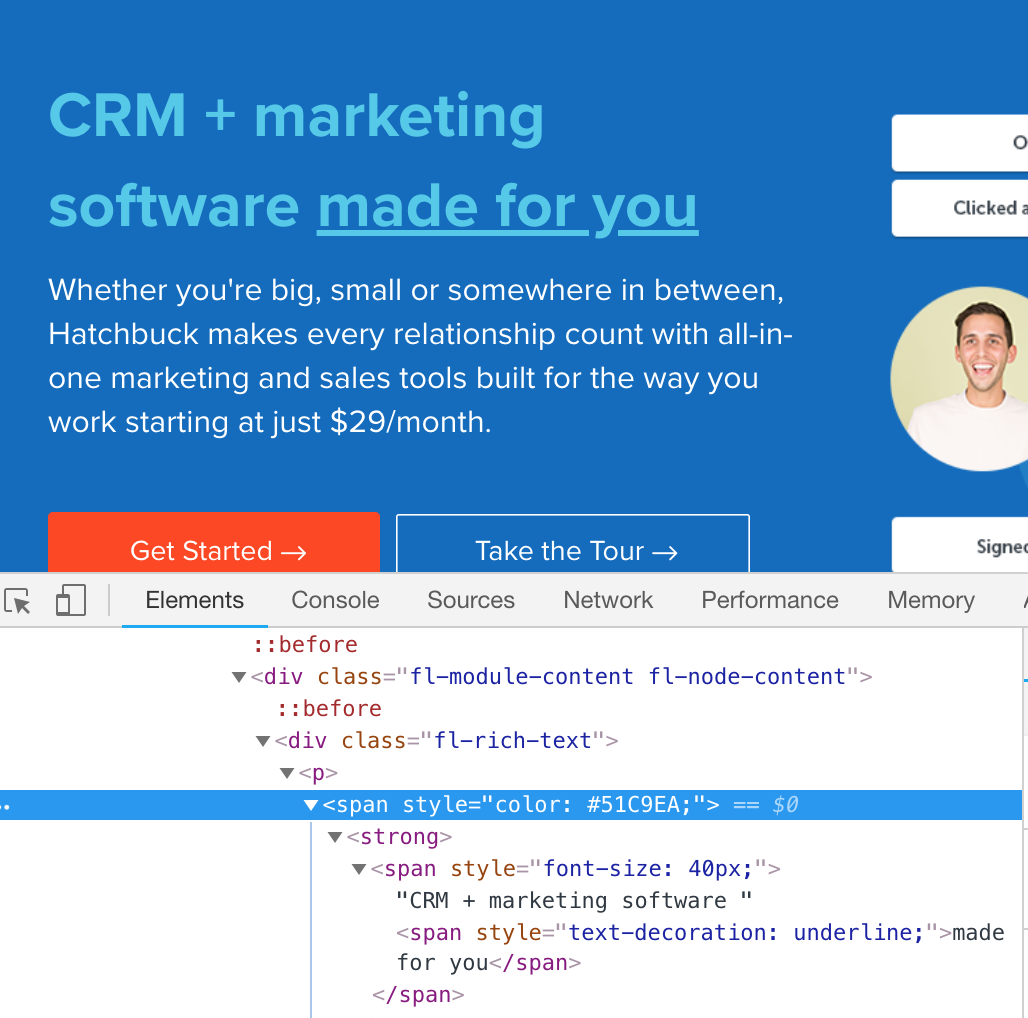Viewport: 1028px width, 1018px height.
Task: Open the Performance tab
Action: 770,600
